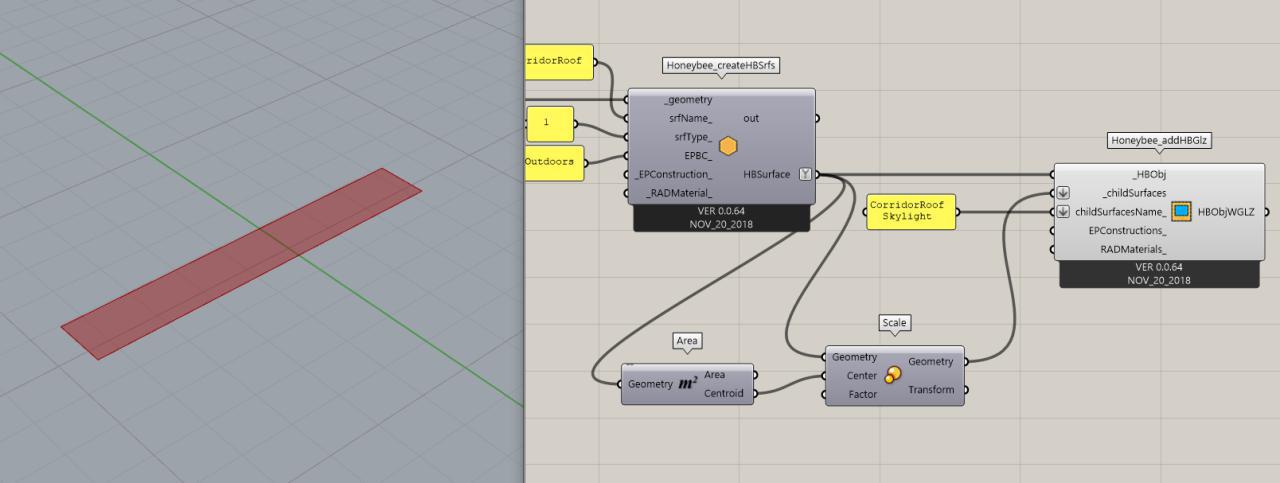The image size is (1280, 483).
Task: Click the Geometry output of Scale component
Action: (x=930, y=361)
